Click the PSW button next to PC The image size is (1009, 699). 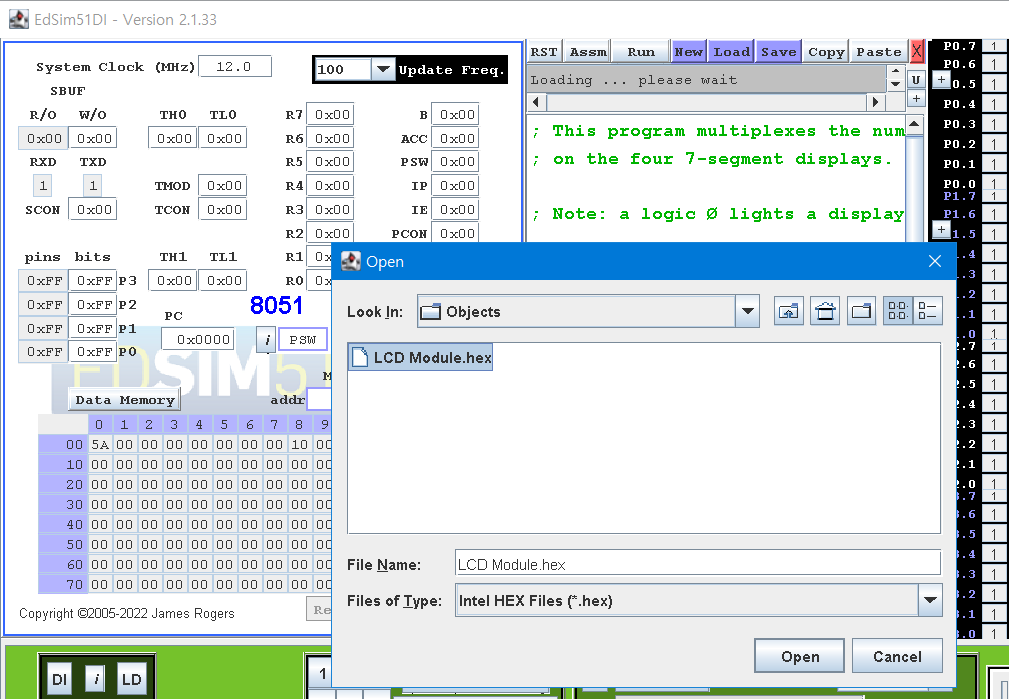coord(302,340)
